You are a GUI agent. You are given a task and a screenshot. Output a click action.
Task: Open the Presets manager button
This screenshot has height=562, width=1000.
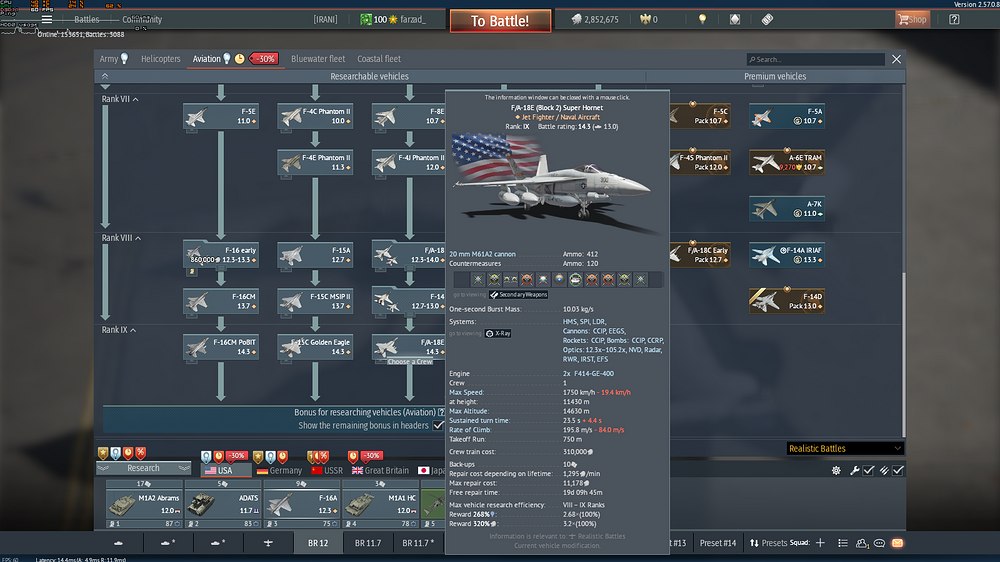[768, 543]
